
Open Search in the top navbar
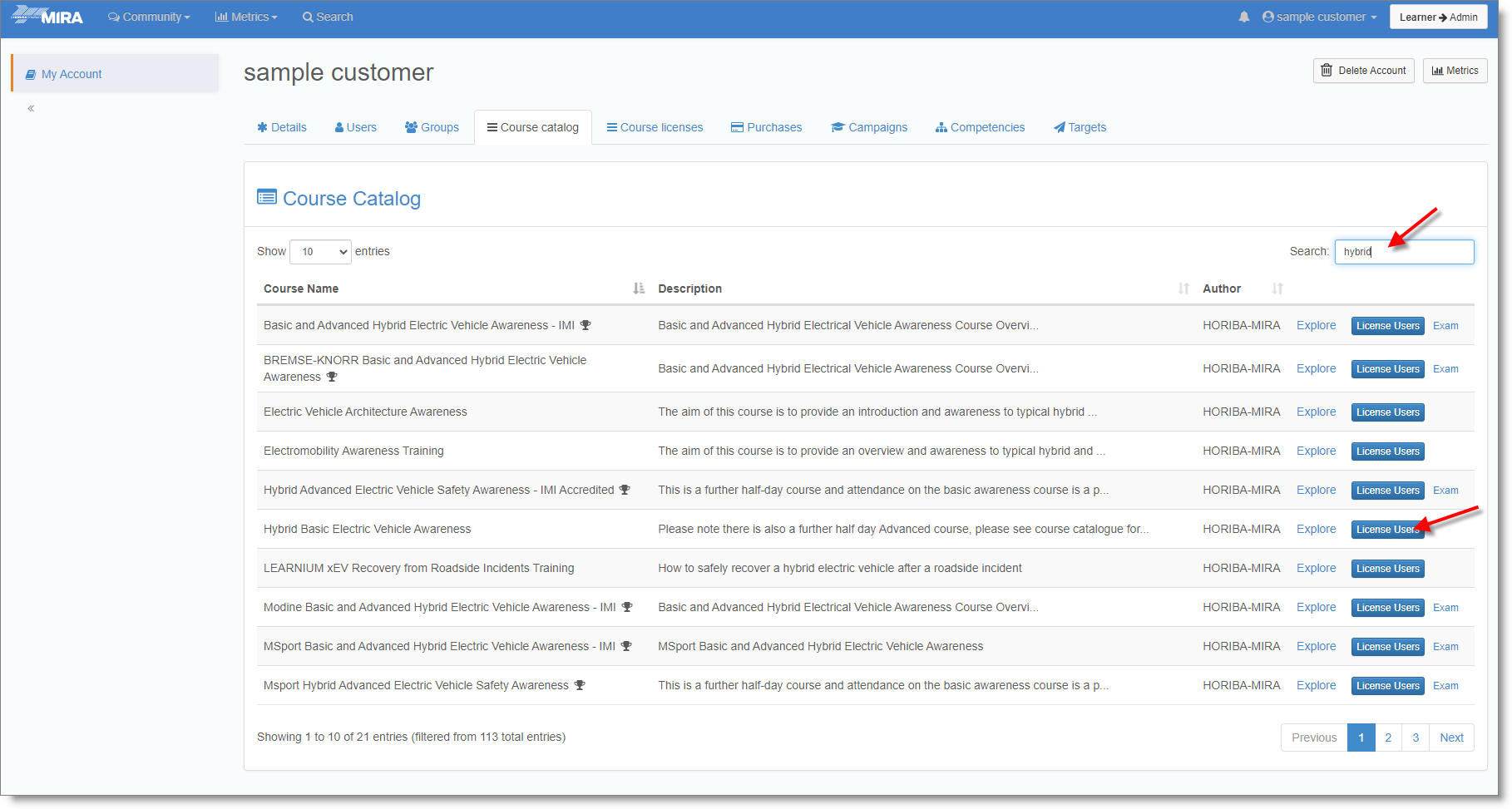(x=328, y=17)
